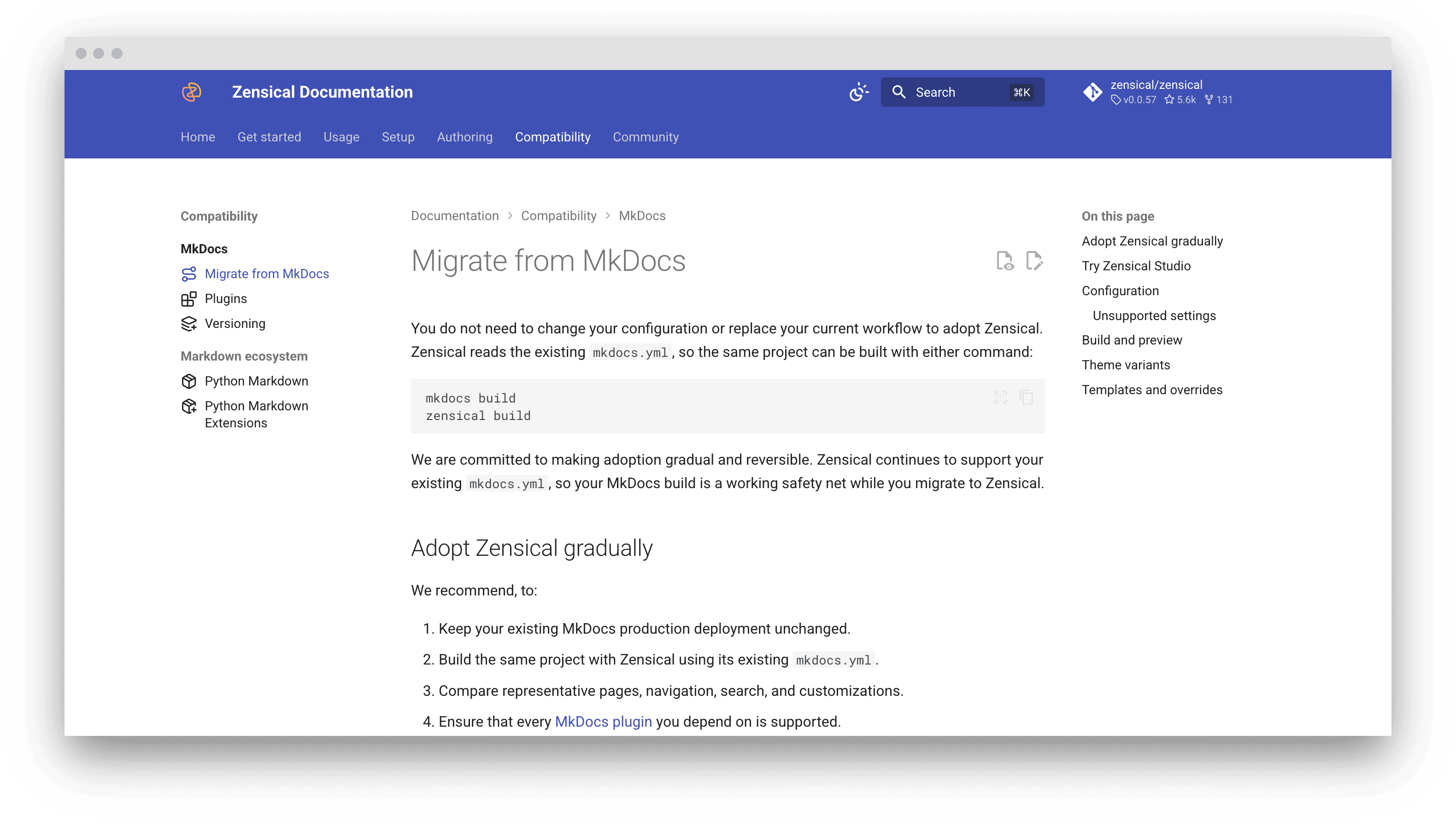Click the v0.0.57 version tag

click(x=1133, y=99)
